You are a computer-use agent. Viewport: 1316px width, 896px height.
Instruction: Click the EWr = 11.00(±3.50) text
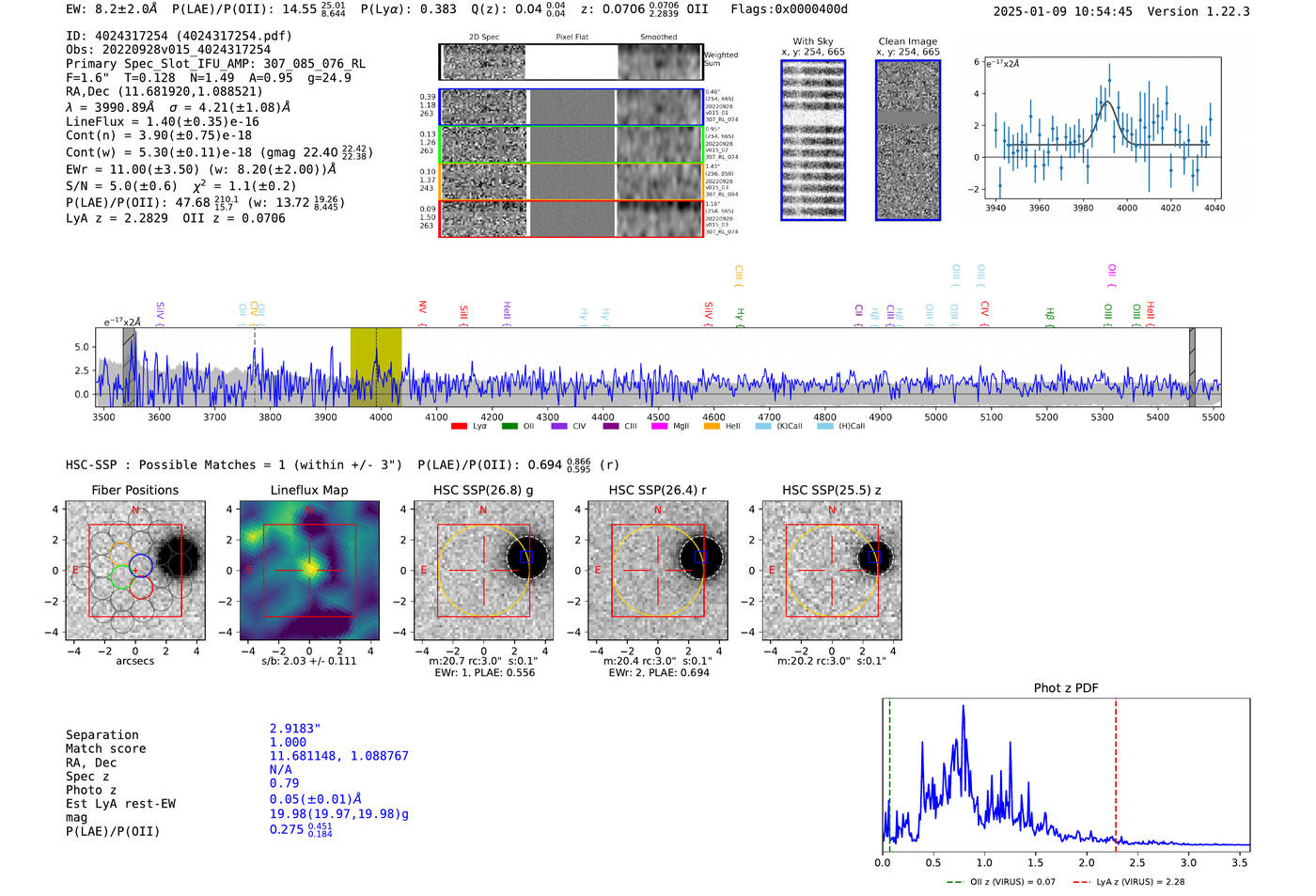[132, 170]
